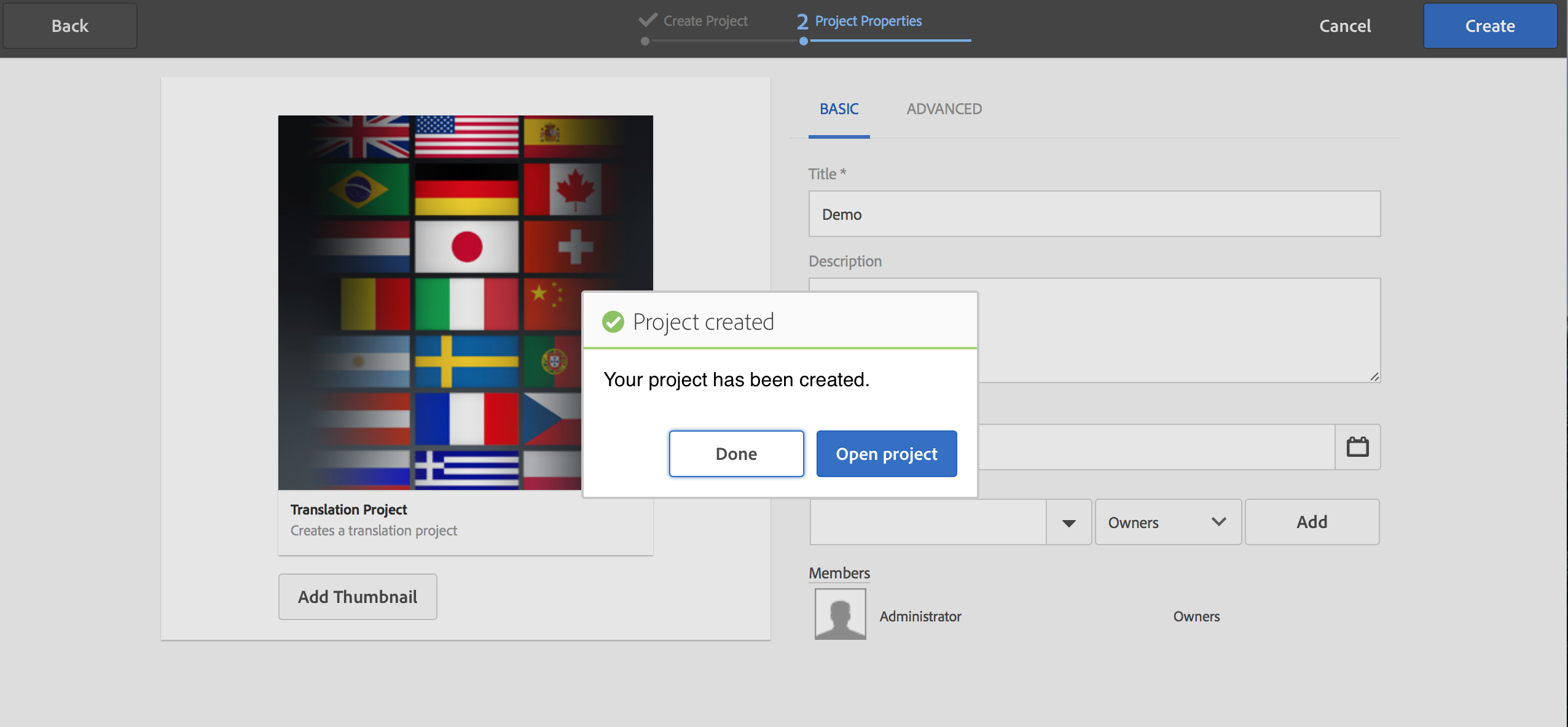Click the Administrator avatar image
1568x727 pixels.
click(x=840, y=614)
